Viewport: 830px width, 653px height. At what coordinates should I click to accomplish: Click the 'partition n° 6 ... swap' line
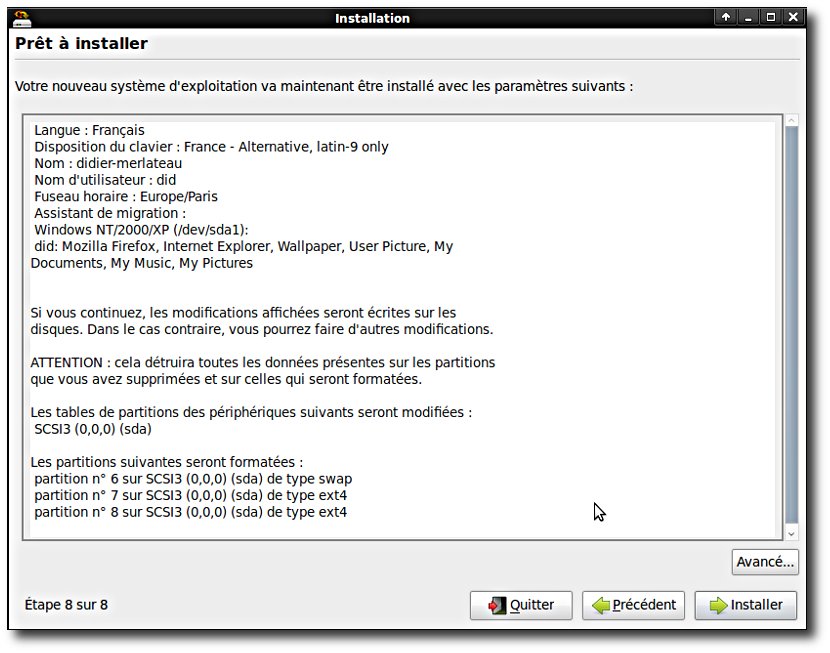click(193, 479)
